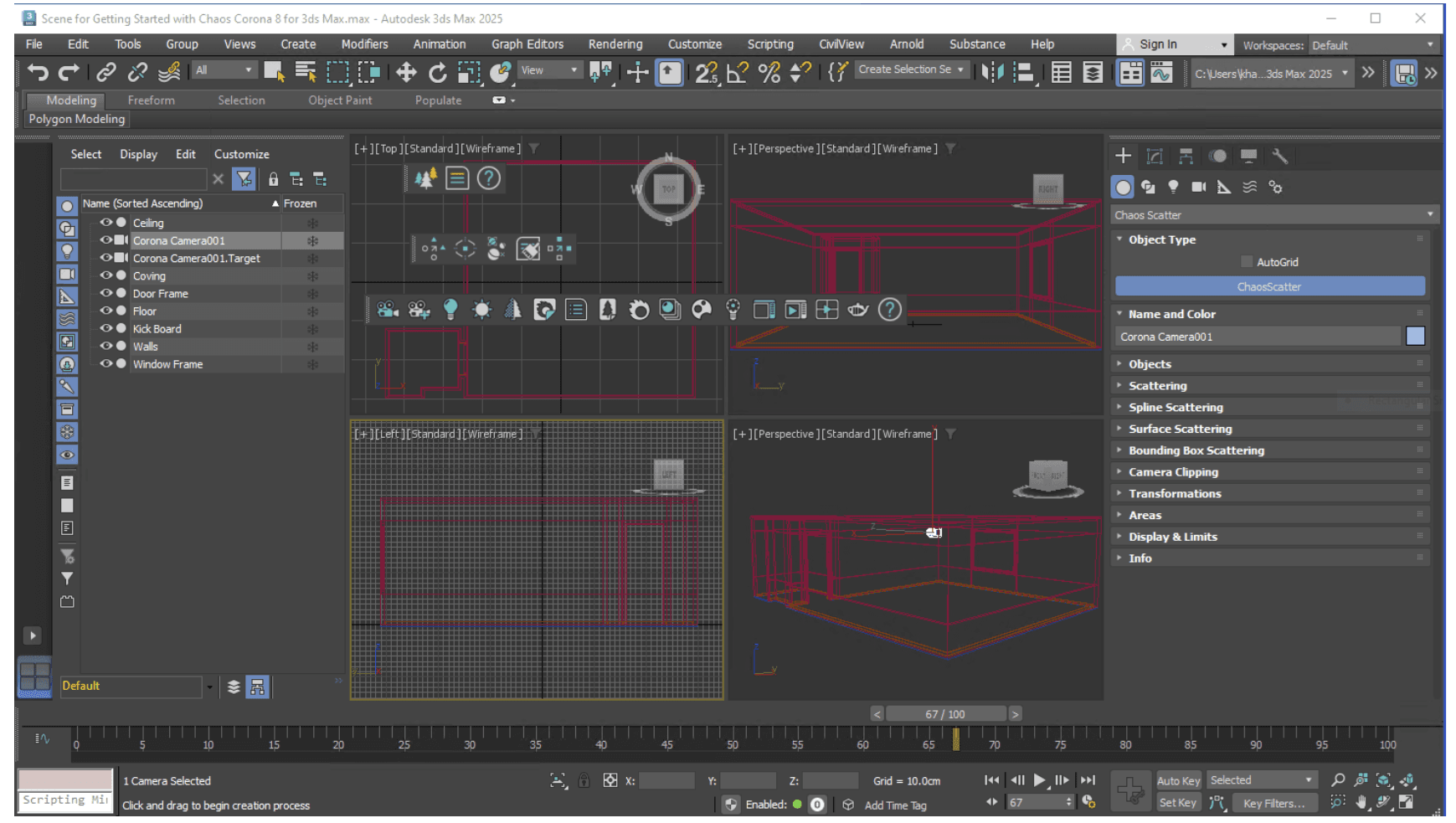
Task: Expand the Display & Limits rollout
Action: tap(1271, 537)
